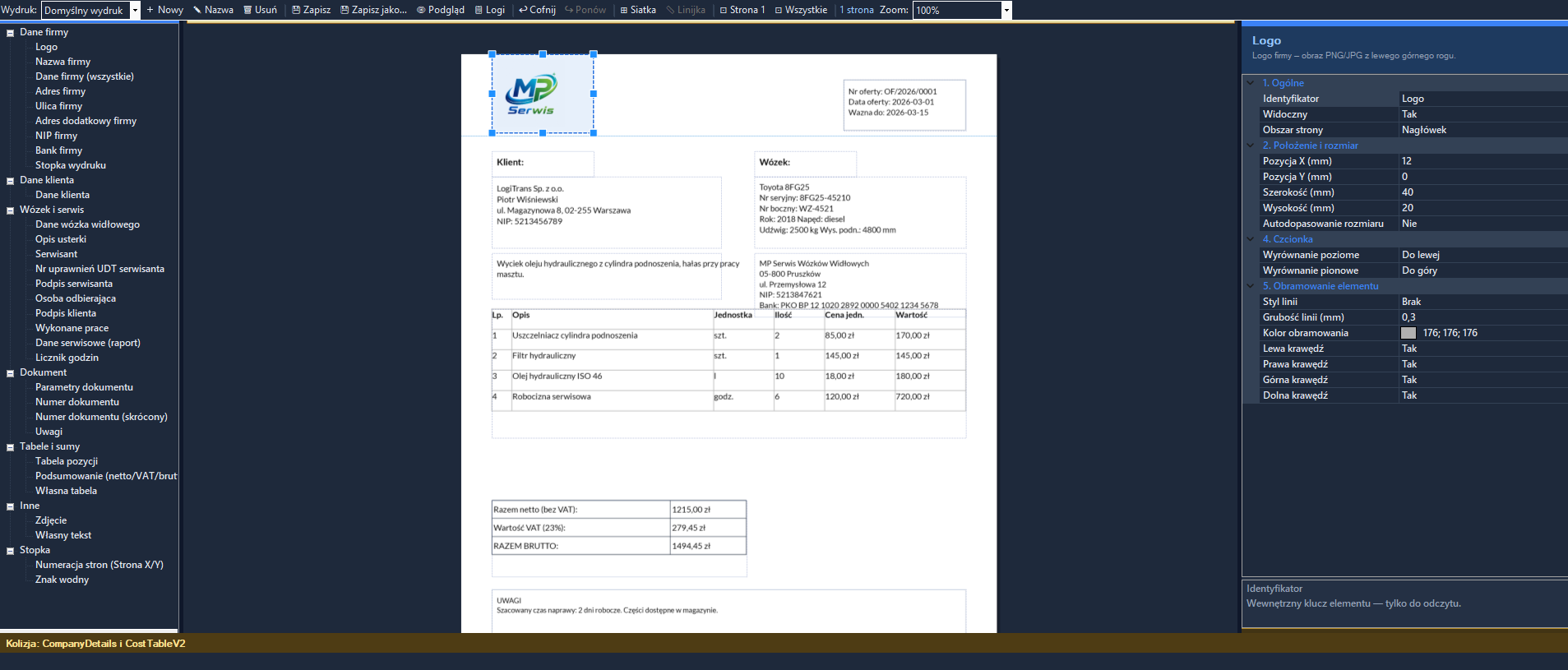Open the Wydruk printout dropdown
Image resolution: width=1568 pixels, height=670 pixels.
pos(136,11)
